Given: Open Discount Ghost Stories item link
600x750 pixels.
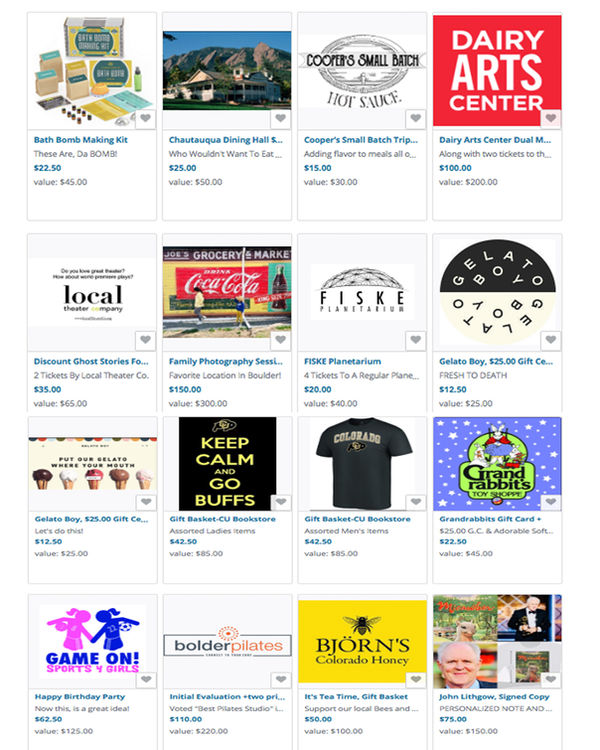Looking at the screenshot, I should pyautogui.click(x=91, y=362).
